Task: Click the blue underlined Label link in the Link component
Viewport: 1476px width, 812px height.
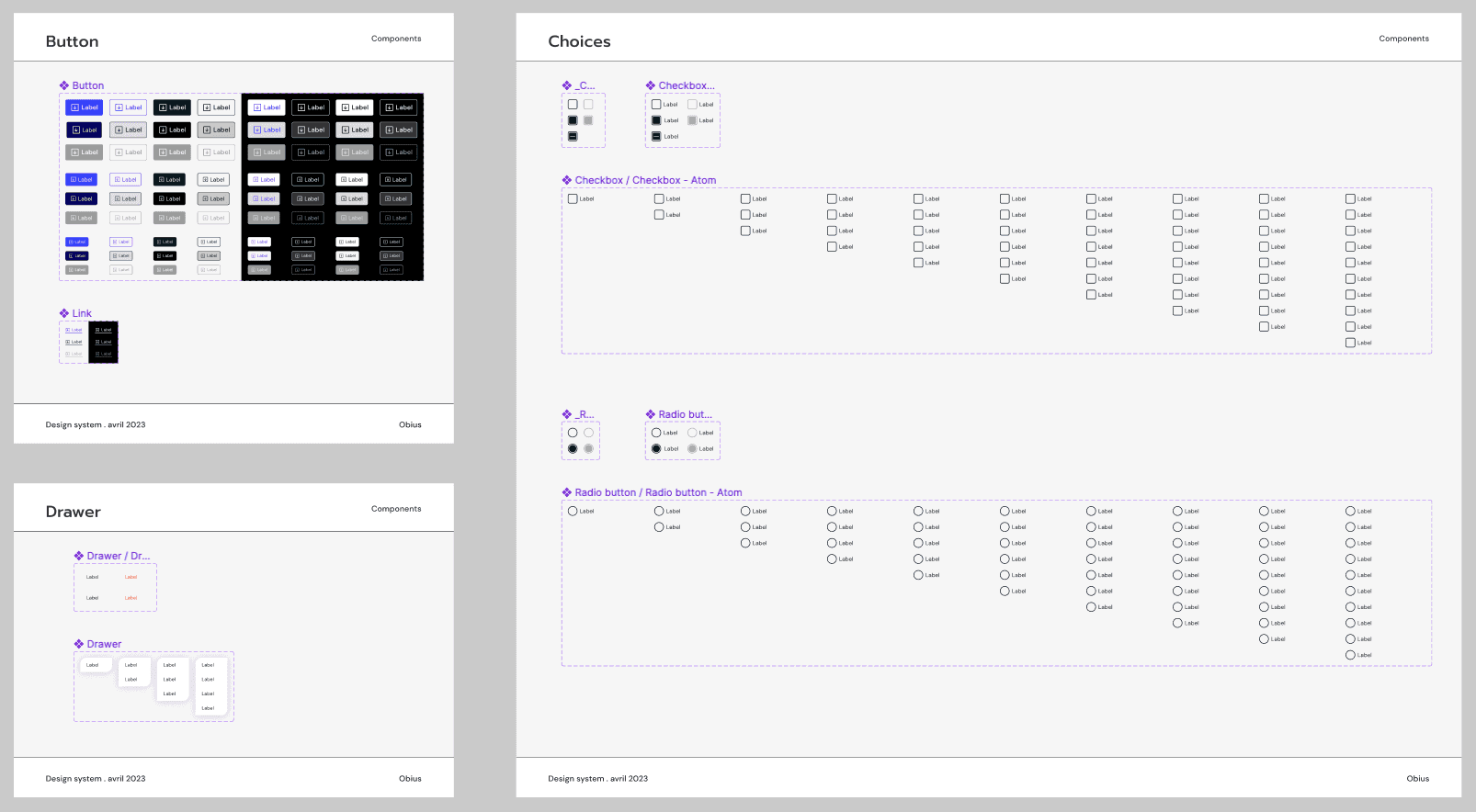Action: point(74,330)
